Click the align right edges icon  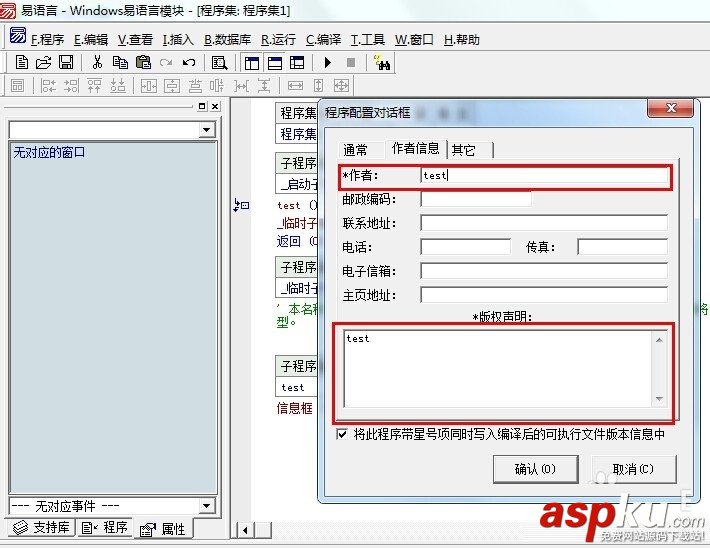point(71,85)
